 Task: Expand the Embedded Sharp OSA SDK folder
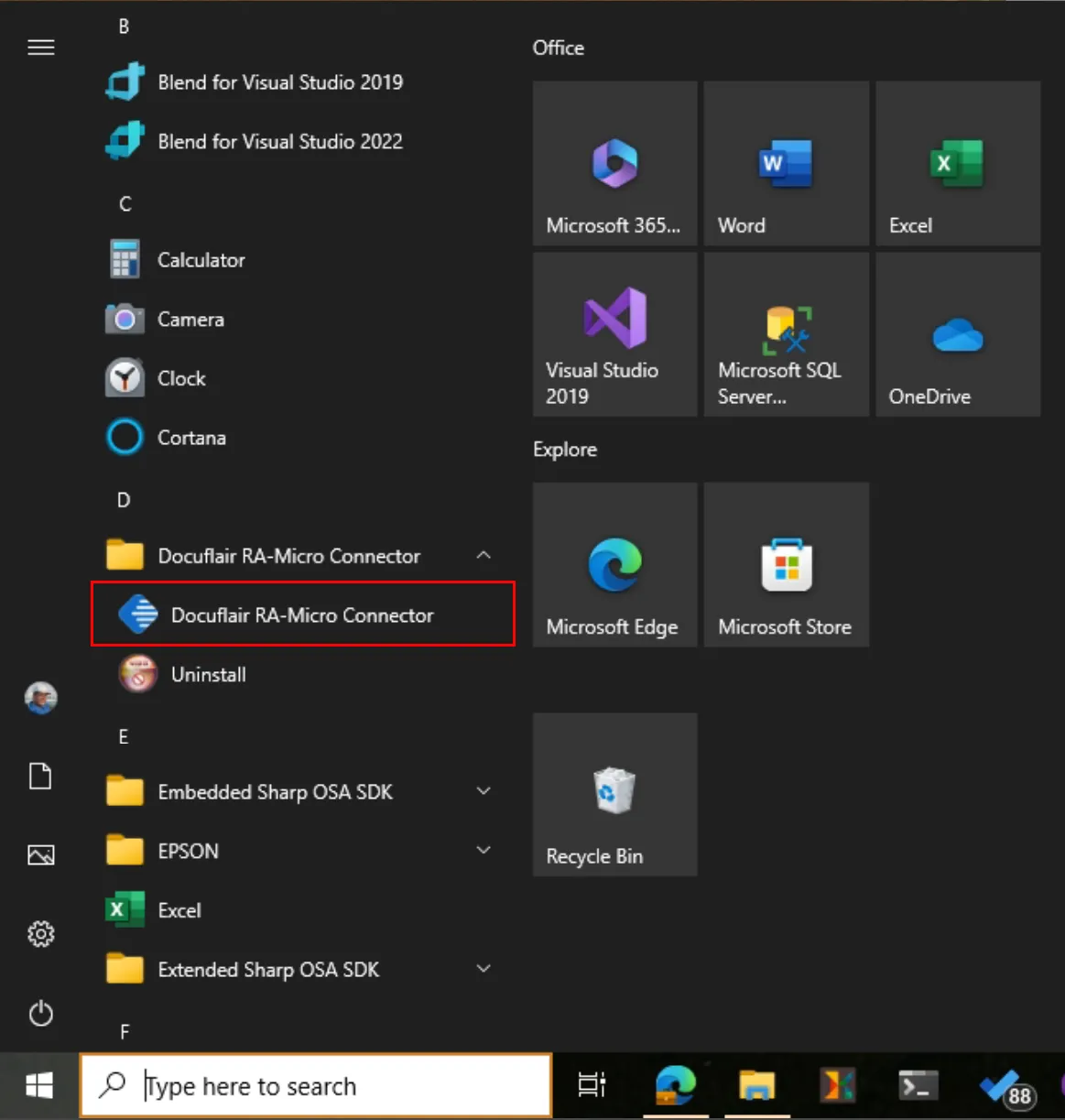[484, 791]
